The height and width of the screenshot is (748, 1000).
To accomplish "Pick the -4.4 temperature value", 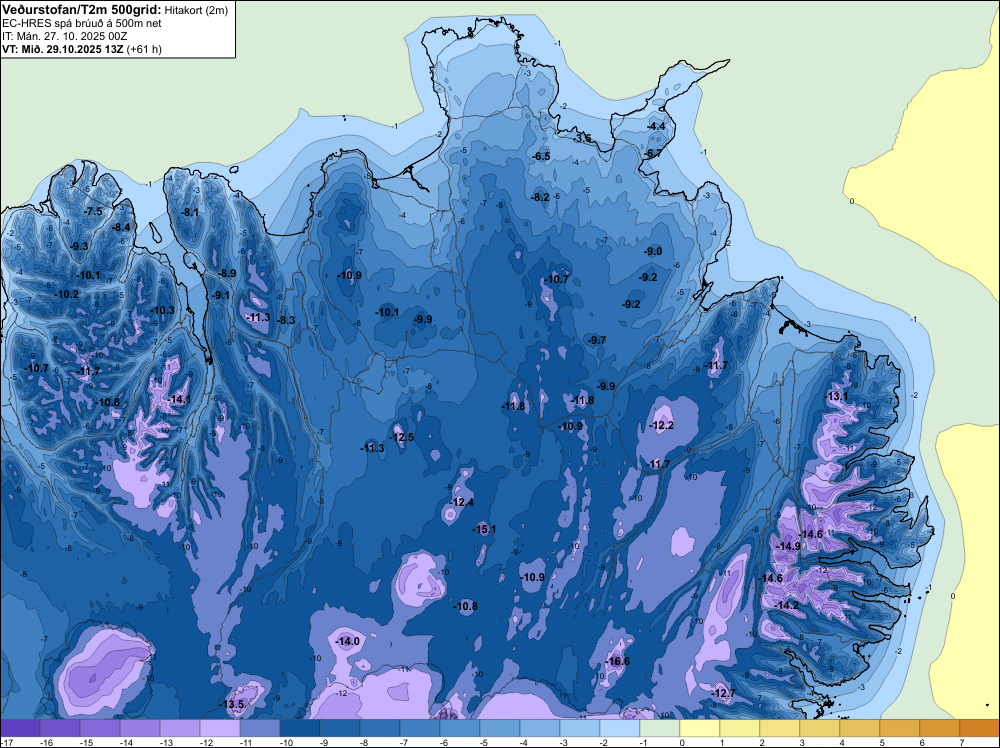I will tap(656, 127).
